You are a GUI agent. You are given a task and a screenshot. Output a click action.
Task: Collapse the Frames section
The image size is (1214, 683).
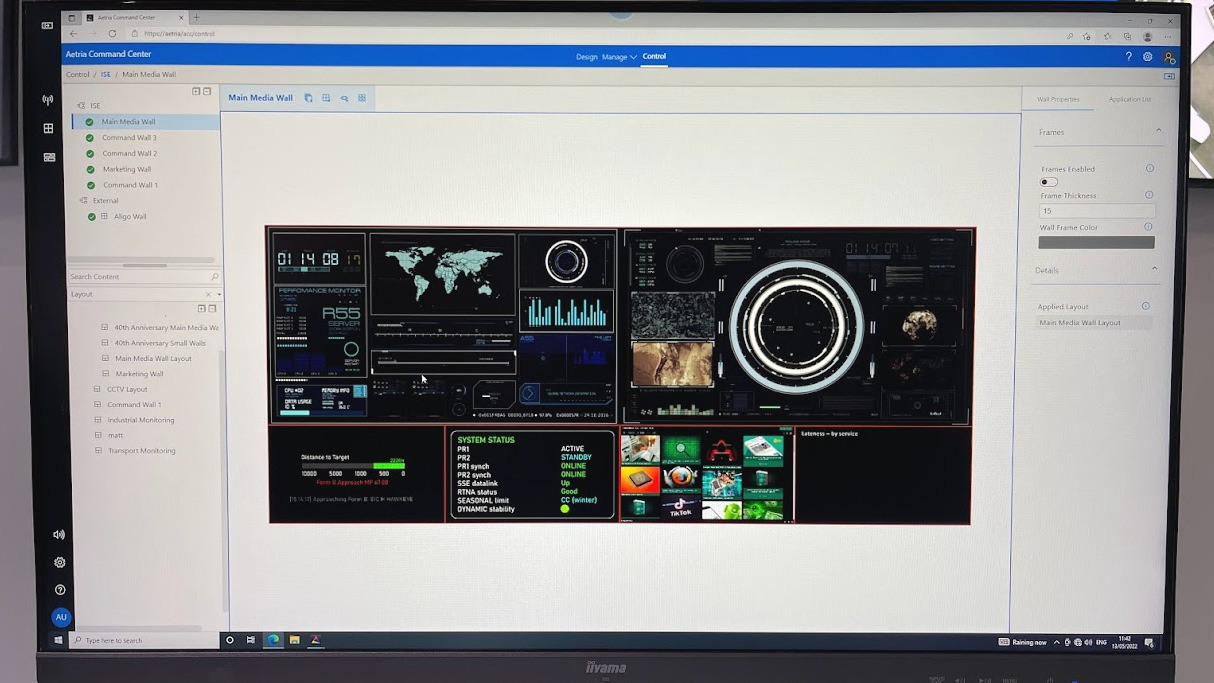[1159, 131]
